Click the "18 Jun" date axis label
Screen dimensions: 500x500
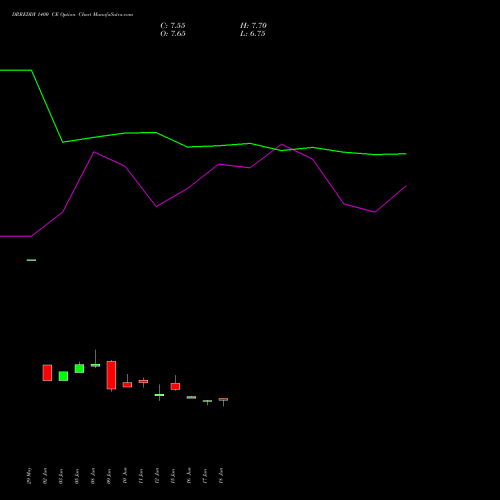[221, 476]
